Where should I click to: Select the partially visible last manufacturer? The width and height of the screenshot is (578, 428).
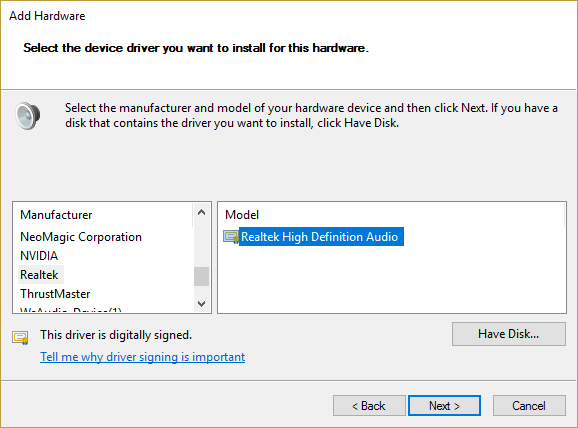point(71,310)
